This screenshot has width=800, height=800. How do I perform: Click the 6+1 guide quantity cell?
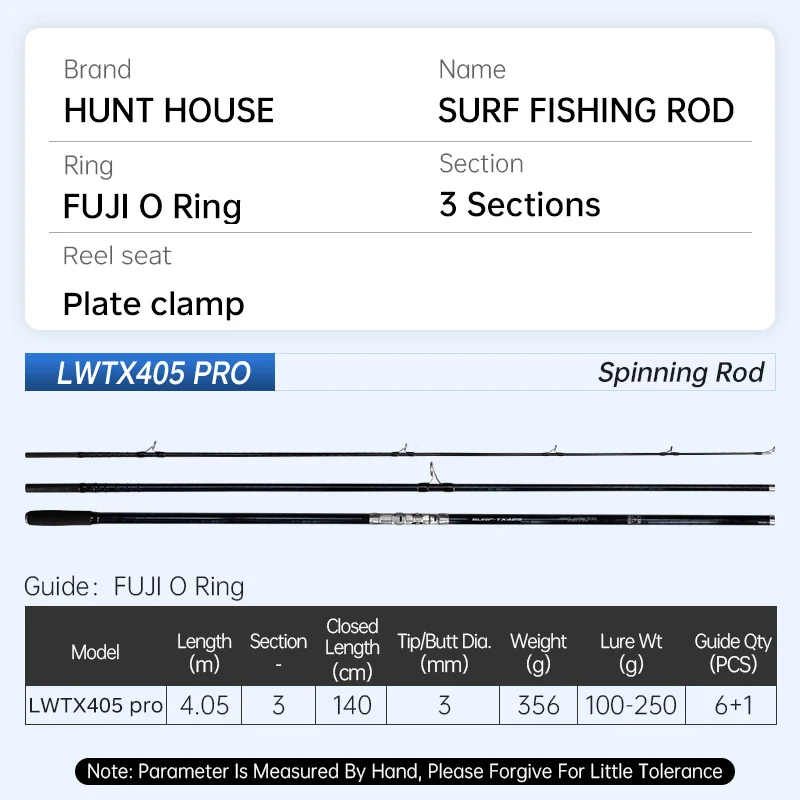click(732, 705)
